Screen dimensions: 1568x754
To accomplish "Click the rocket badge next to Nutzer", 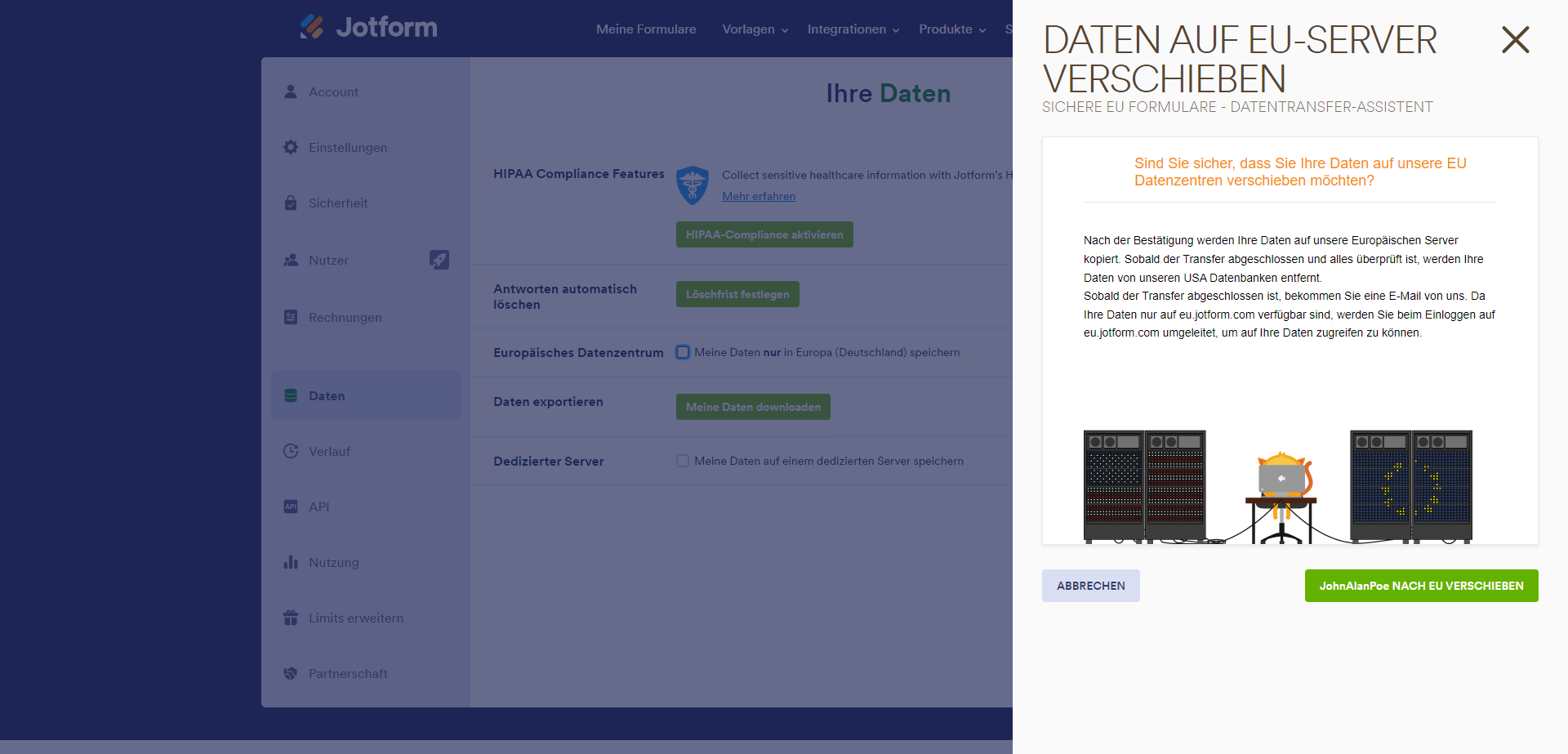I will click(x=439, y=260).
